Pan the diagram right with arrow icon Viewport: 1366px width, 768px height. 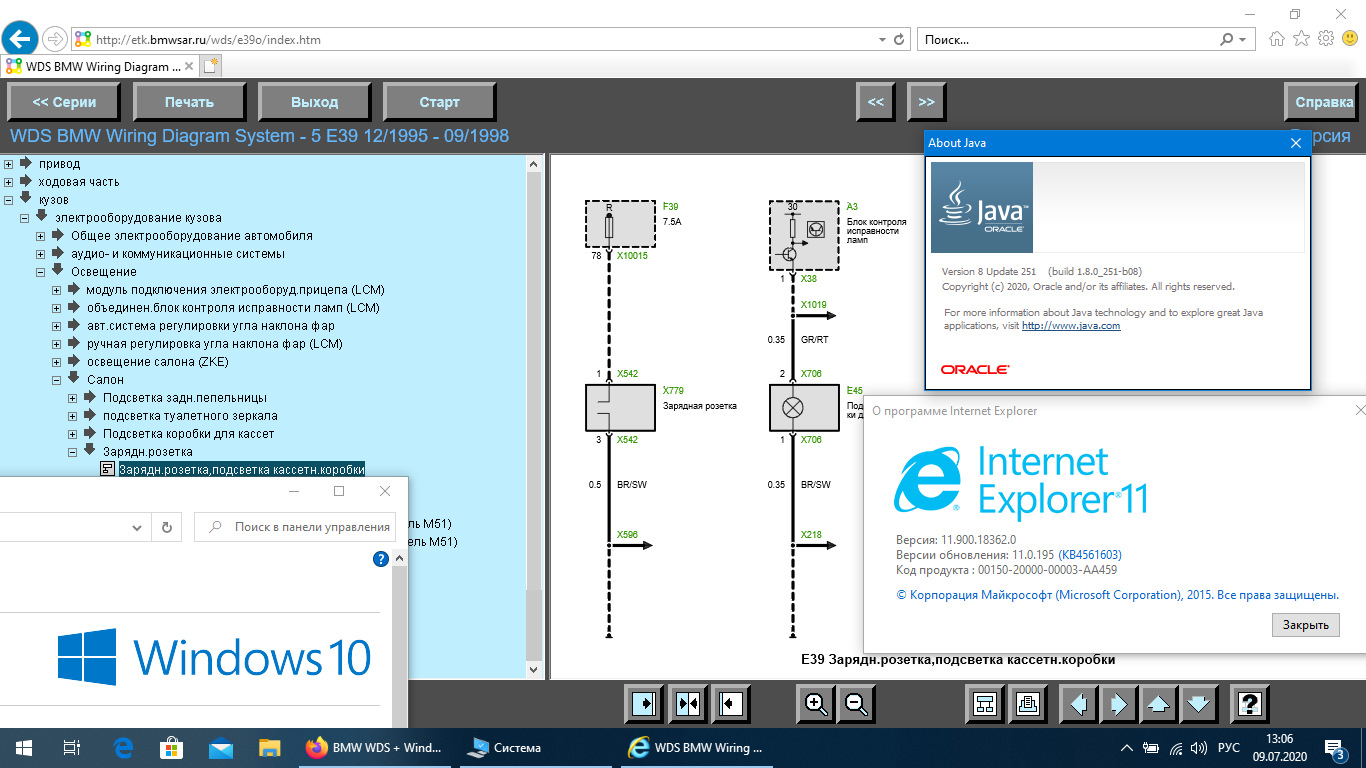(1119, 704)
